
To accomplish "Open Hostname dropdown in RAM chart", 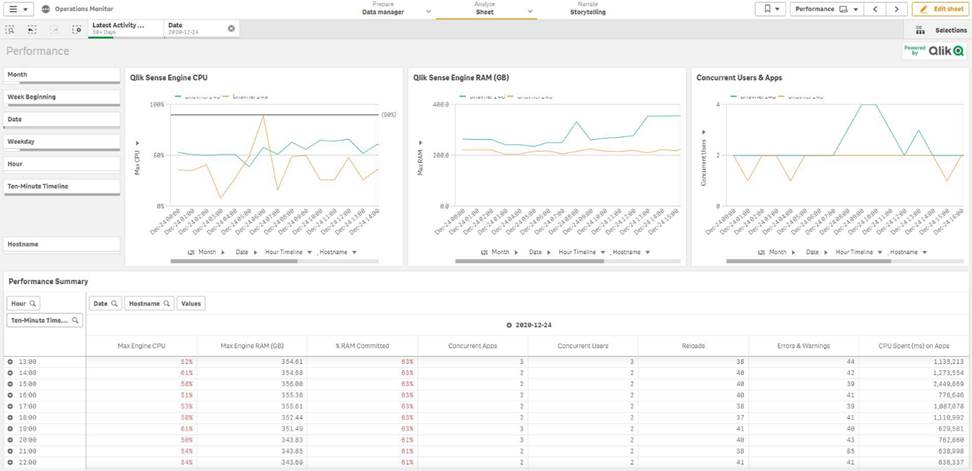I will coord(631,252).
